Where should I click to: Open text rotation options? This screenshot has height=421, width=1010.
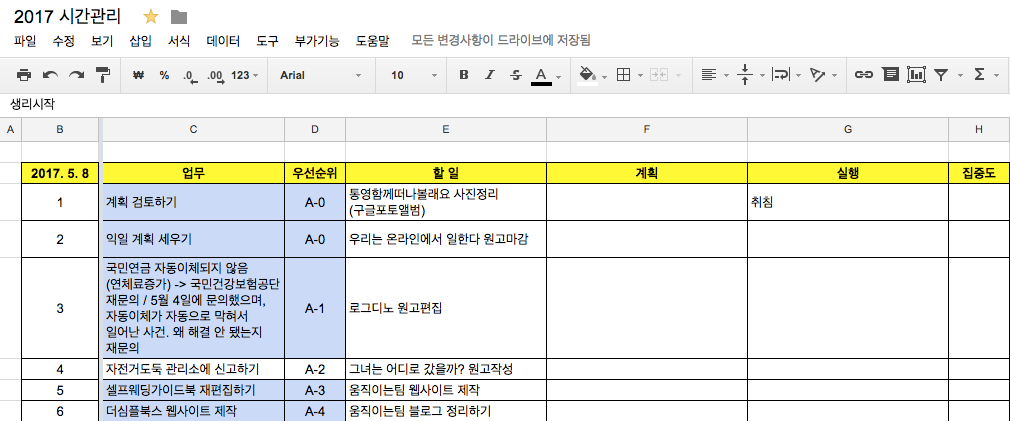tap(817, 75)
